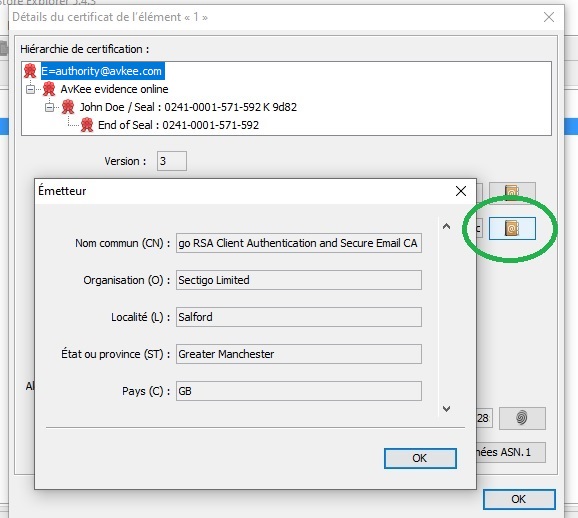Open issuer details via highlighted address book icon
Image resolution: width=578 pixels, height=518 pixels.
tap(512, 229)
